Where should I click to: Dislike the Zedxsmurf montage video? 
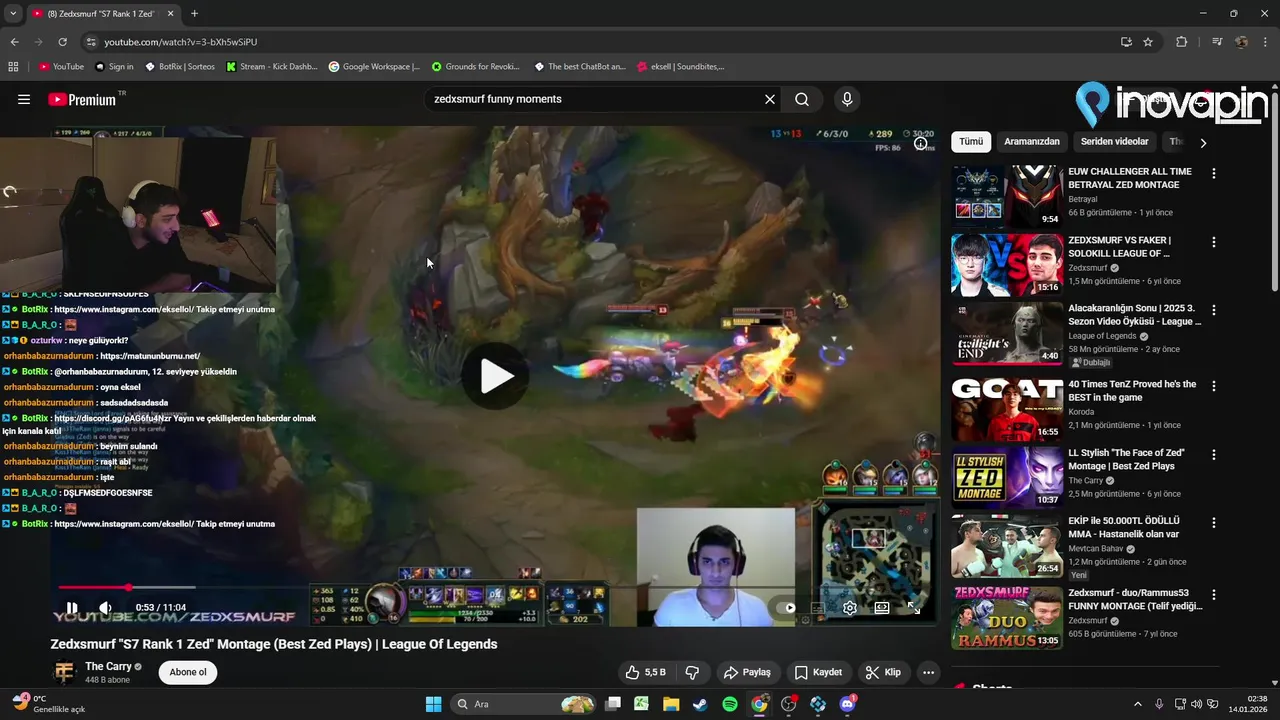691,672
